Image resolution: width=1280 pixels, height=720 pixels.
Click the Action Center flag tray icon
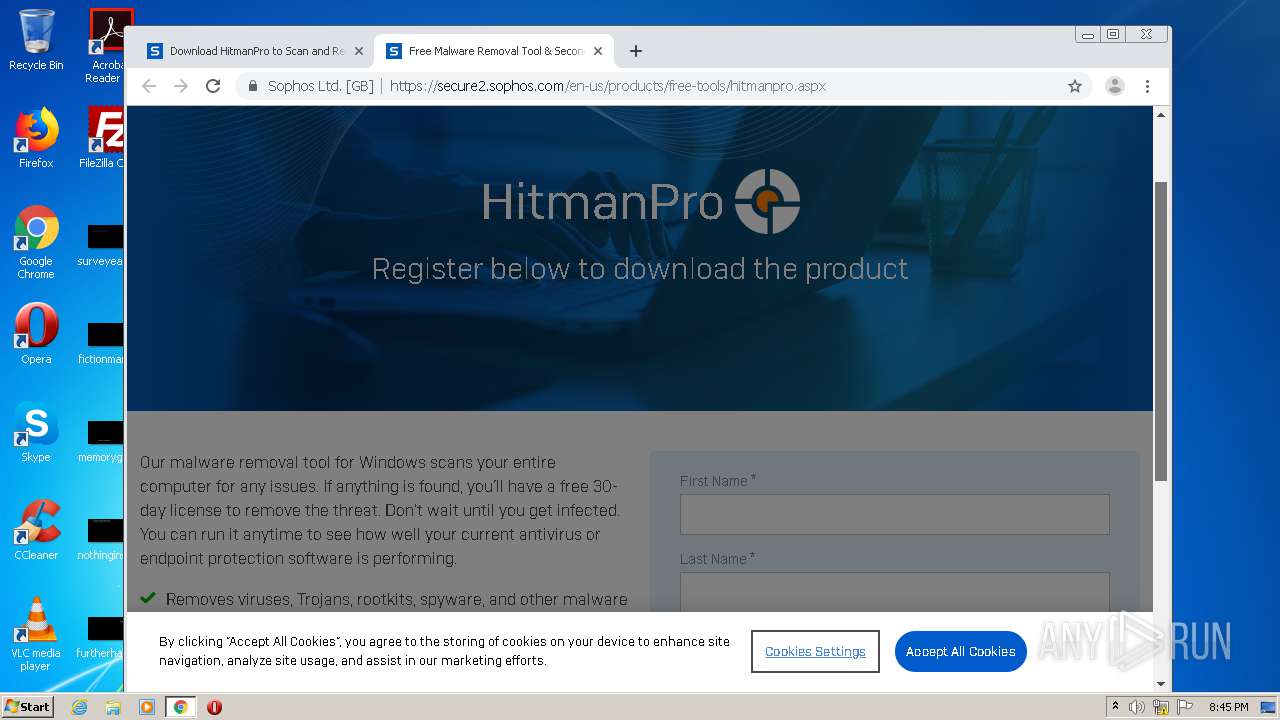point(1185,707)
